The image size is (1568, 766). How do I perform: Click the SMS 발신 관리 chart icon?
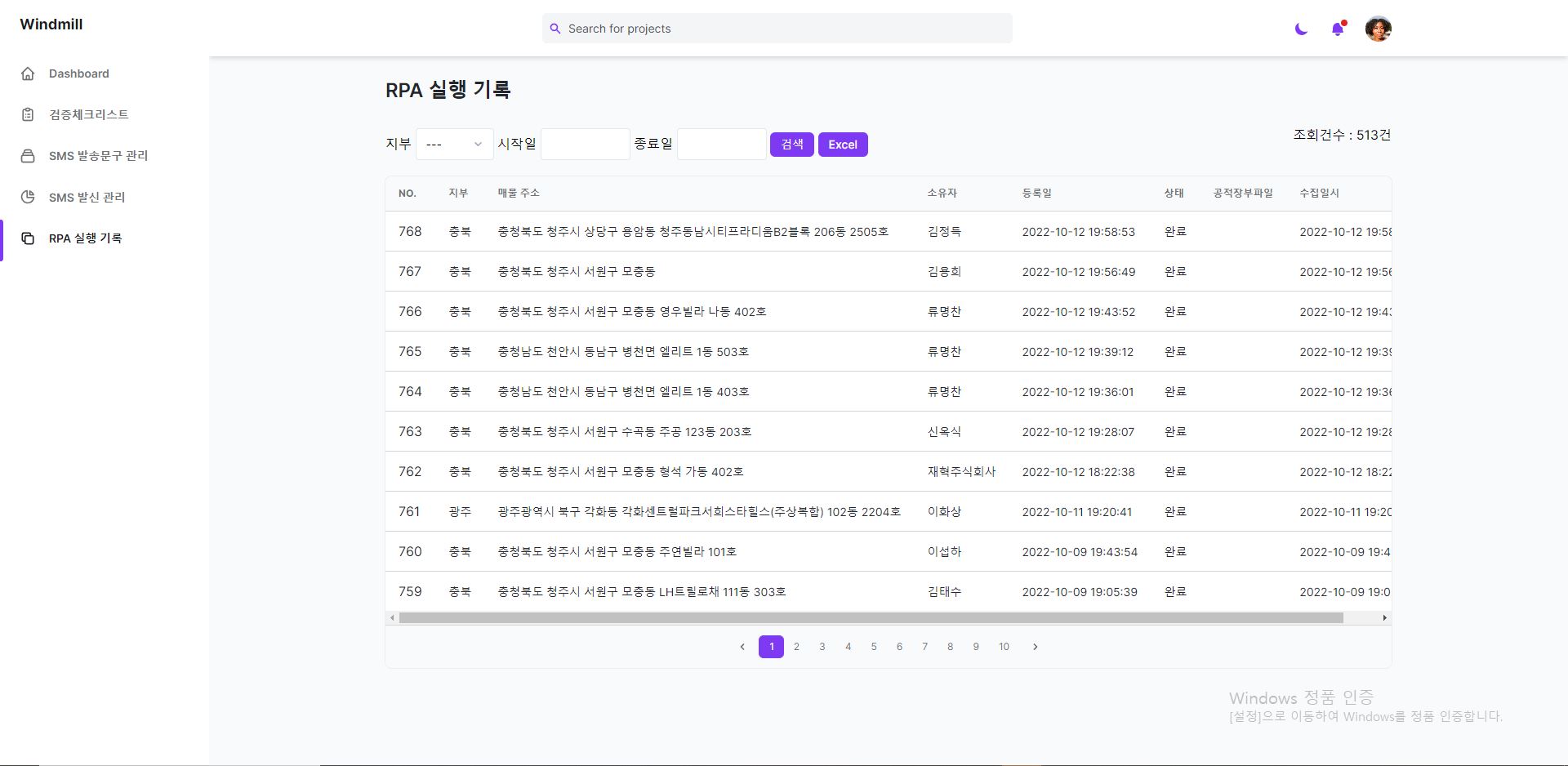click(x=28, y=197)
